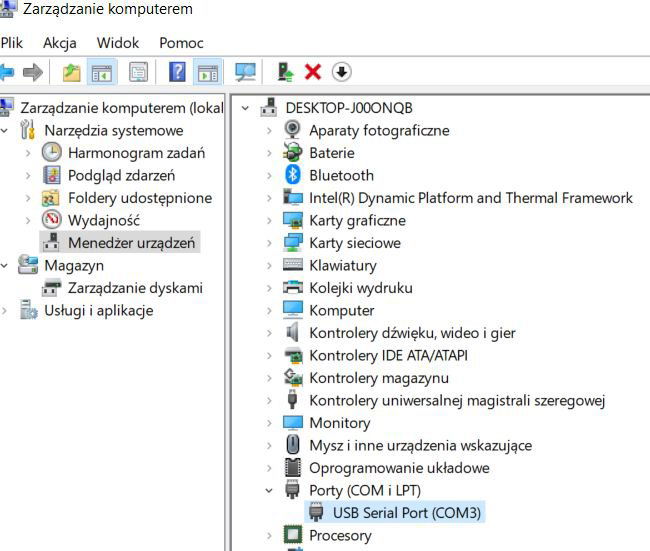The height and width of the screenshot is (551, 650).
Task: Click the Scan for hardware changes icon
Action: coord(245,72)
